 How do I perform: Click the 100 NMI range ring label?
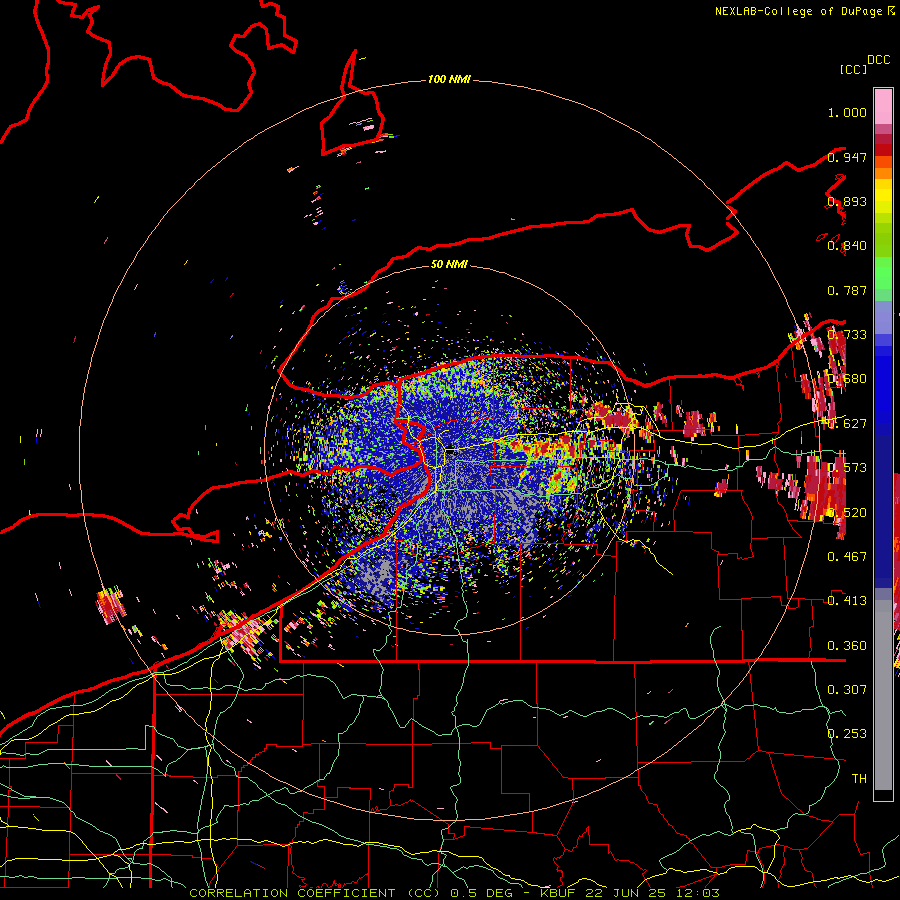[449, 79]
